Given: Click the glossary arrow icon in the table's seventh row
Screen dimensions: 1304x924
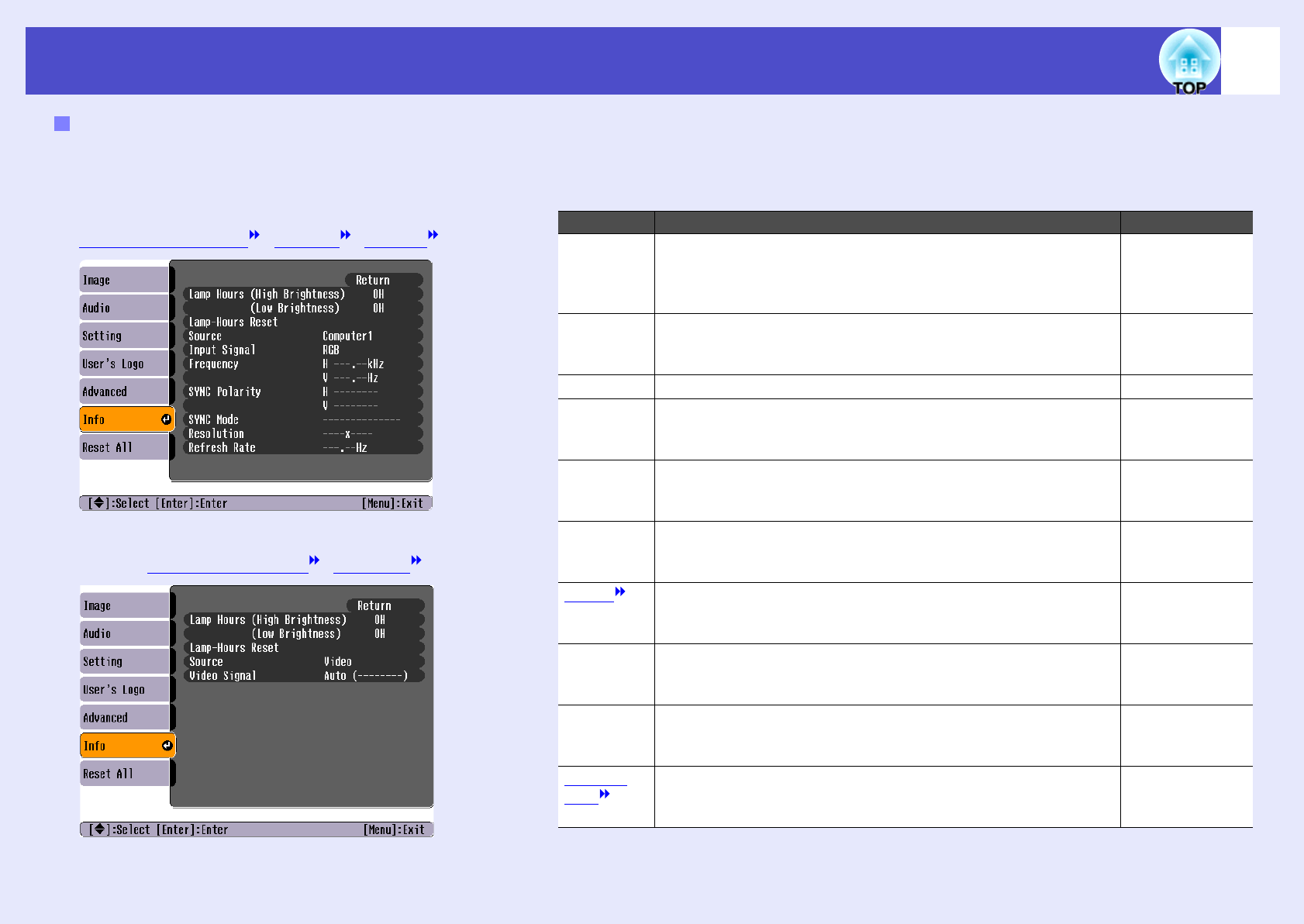Looking at the screenshot, I should click(x=620, y=591).
